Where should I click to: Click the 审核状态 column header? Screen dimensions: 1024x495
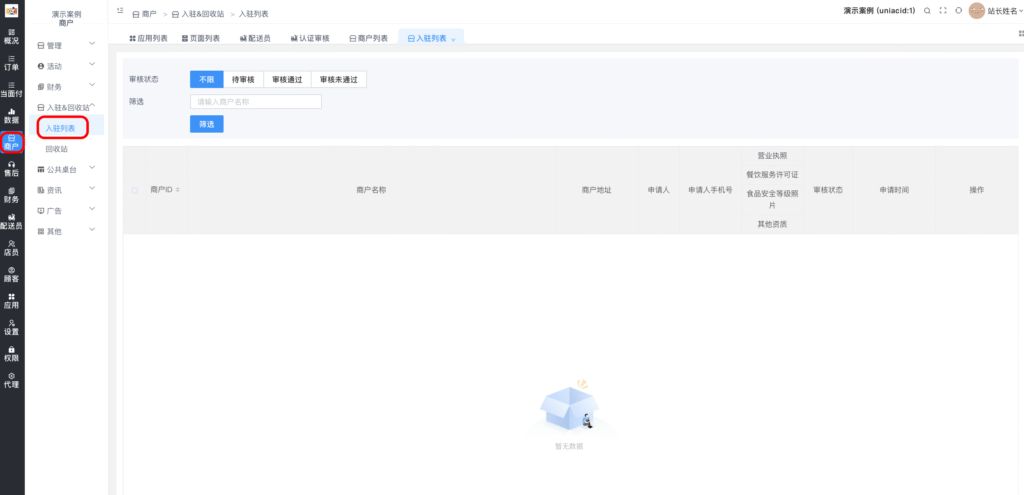click(827, 190)
